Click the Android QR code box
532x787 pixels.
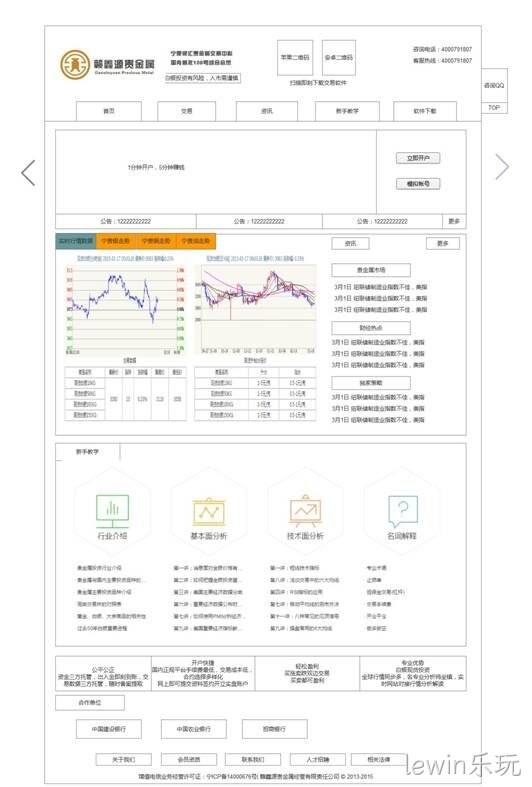(x=339, y=58)
